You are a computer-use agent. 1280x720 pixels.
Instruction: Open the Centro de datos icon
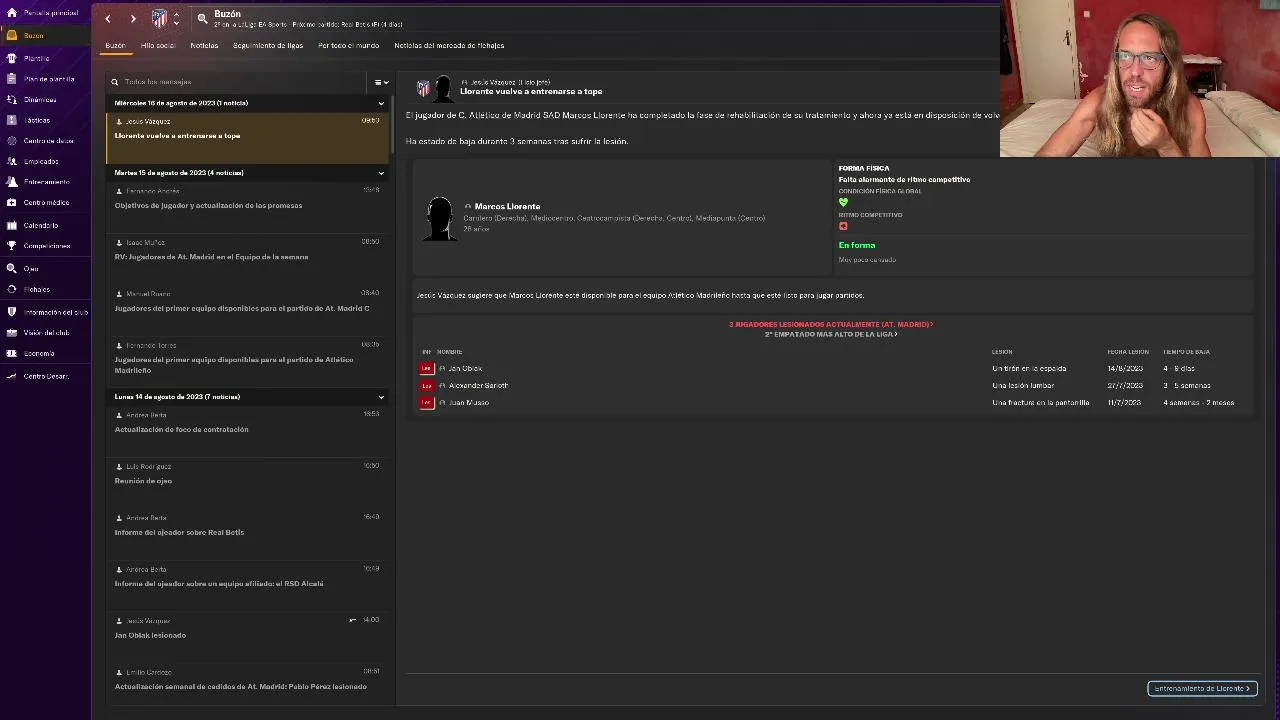coord(11,141)
